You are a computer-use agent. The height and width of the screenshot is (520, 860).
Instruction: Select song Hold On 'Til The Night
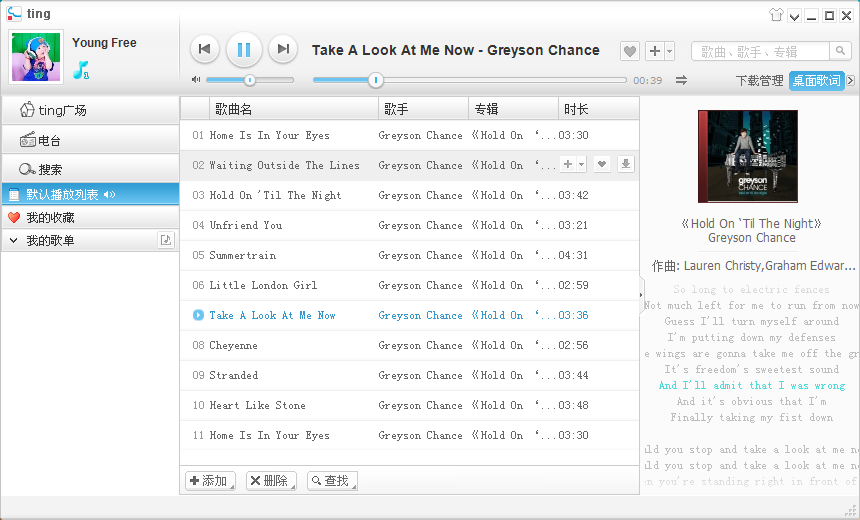pos(409,195)
